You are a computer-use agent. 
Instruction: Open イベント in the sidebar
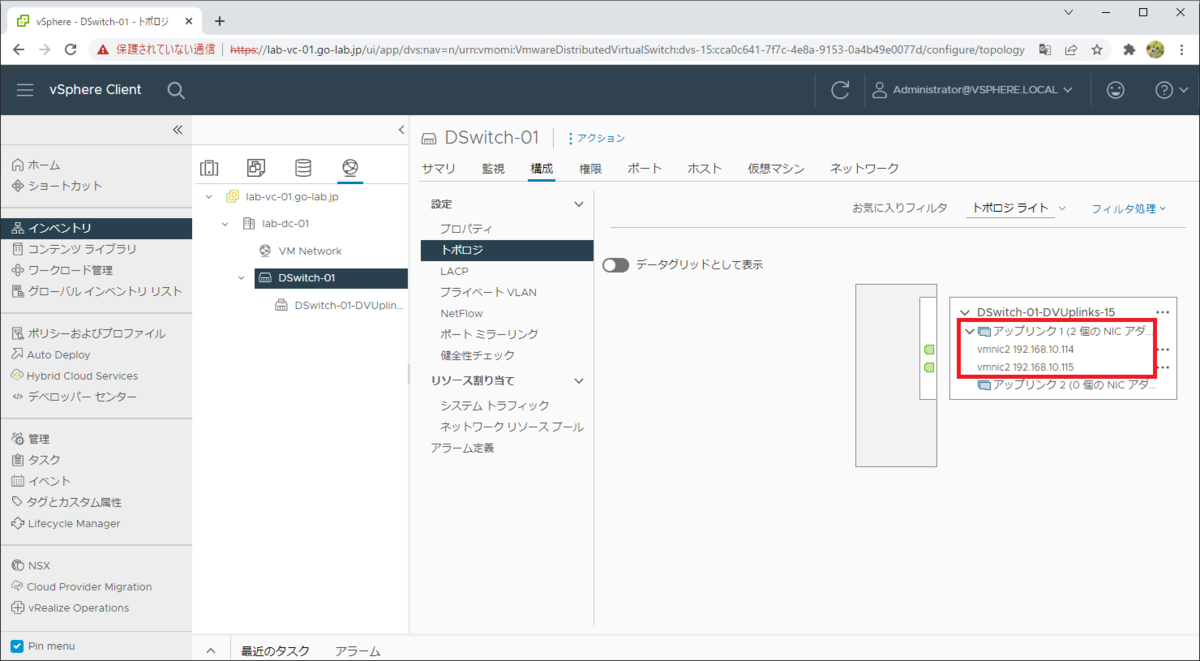click(x=41, y=481)
